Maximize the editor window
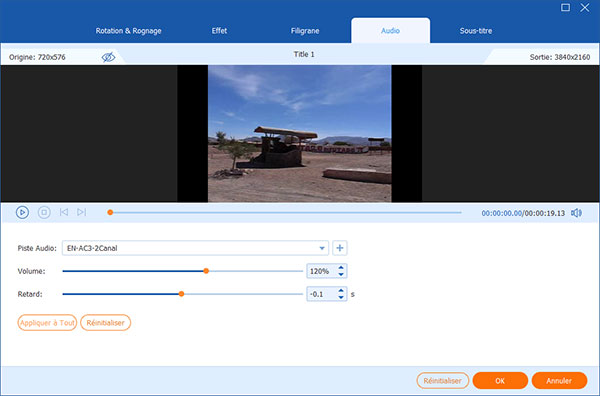Screen dimensions: 600x396 click(565, 7)
